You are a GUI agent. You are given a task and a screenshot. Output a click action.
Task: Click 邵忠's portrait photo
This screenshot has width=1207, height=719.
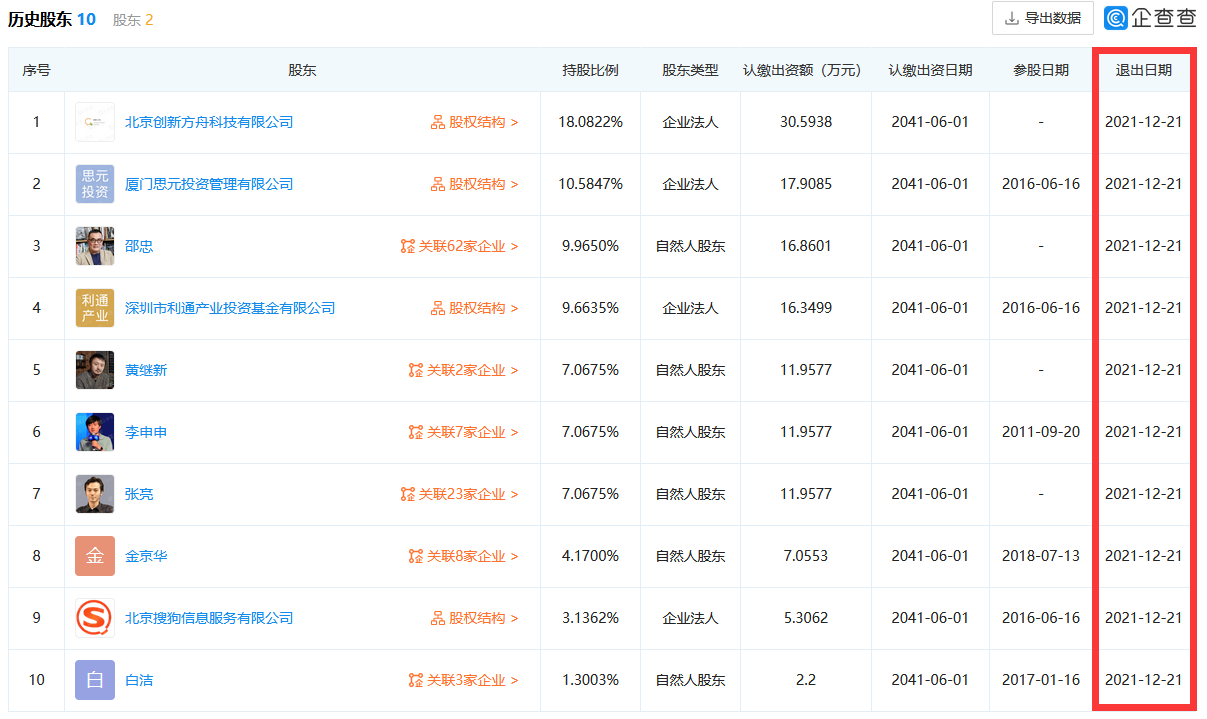tap(95, 246)
